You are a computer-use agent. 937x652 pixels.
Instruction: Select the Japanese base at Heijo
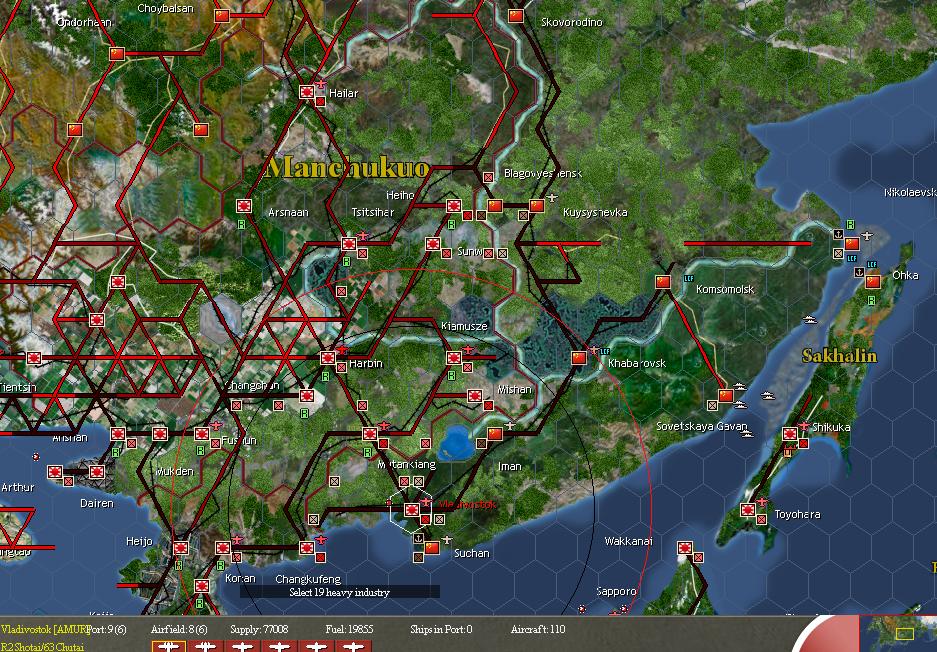click(180, 547)
